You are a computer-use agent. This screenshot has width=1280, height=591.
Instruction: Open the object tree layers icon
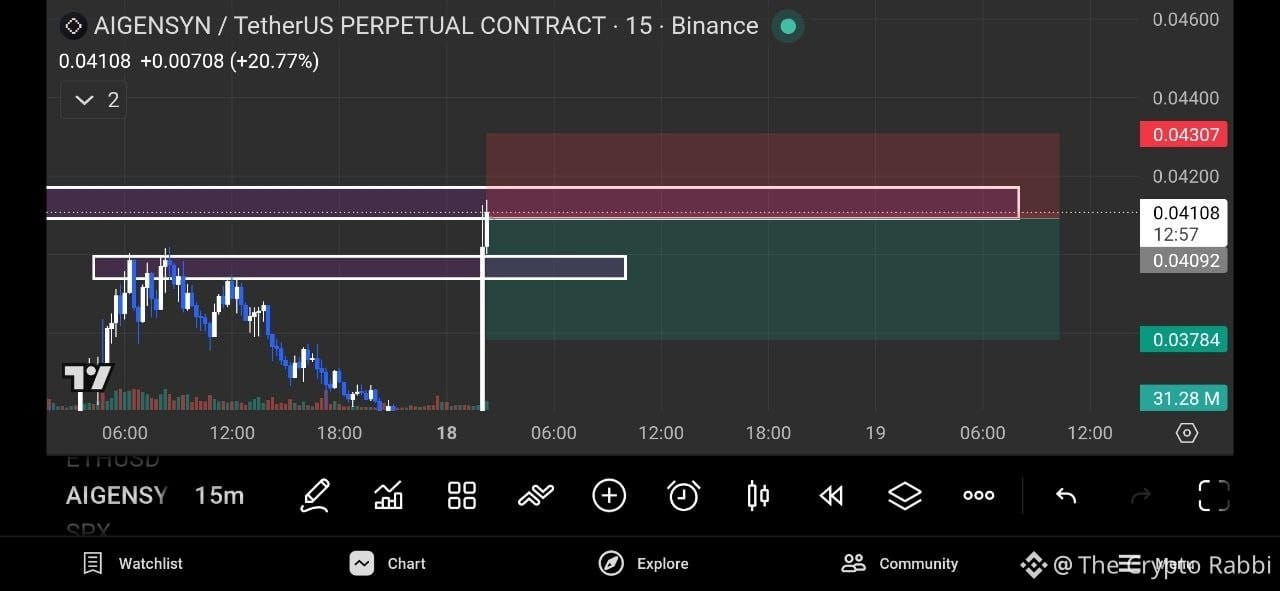point(905,495)
